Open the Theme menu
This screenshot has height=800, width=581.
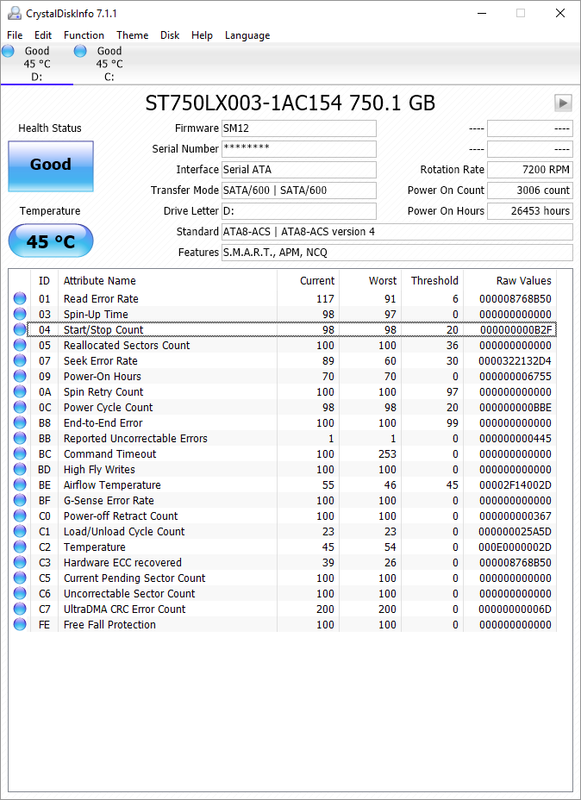click(132, 35)
